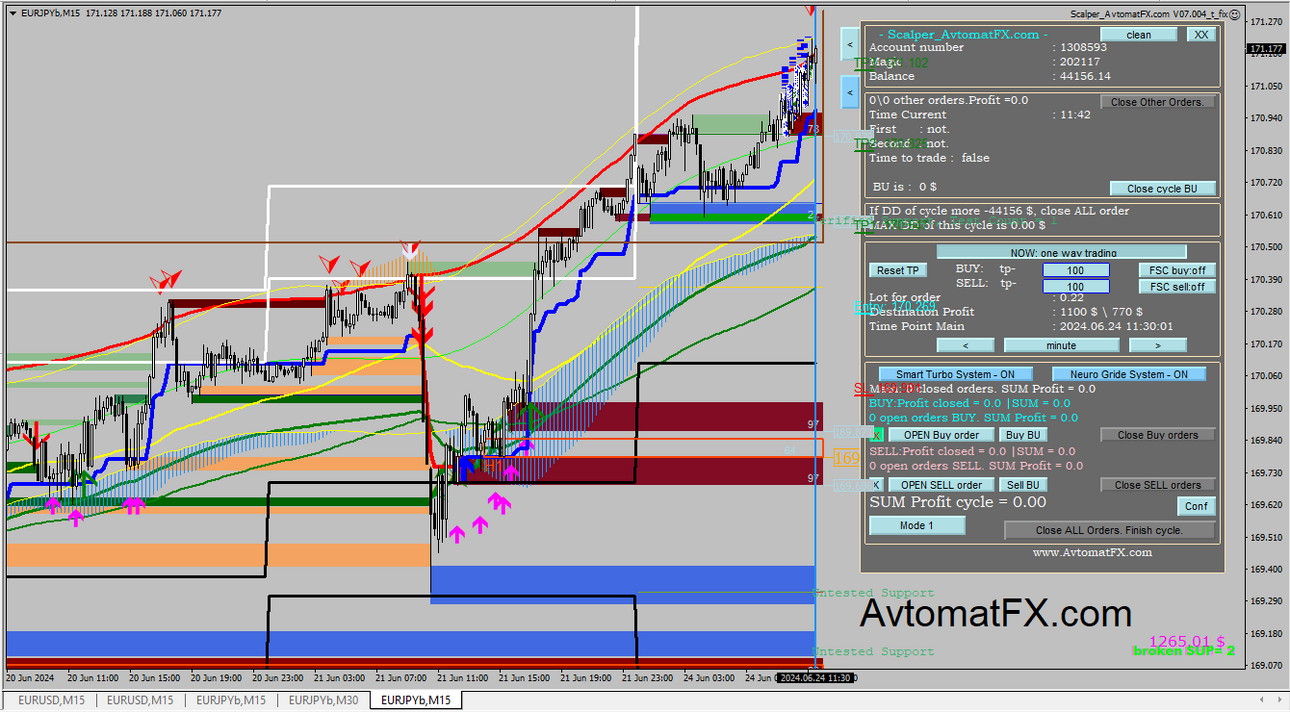Collapse panel with '<' button beside Scalper title
The image size is (1290, 712).
click(x=848, y=44)
